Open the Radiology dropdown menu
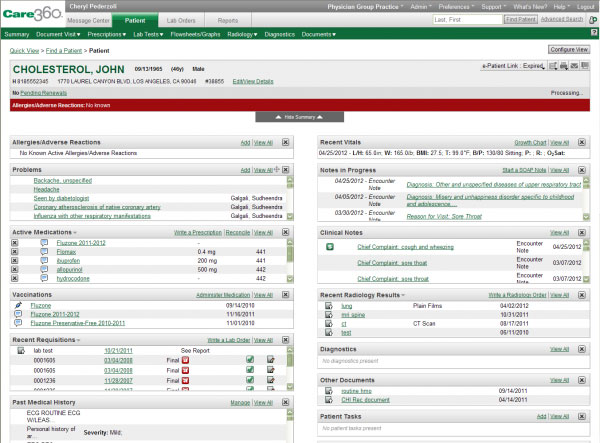 tap(242, 34)
